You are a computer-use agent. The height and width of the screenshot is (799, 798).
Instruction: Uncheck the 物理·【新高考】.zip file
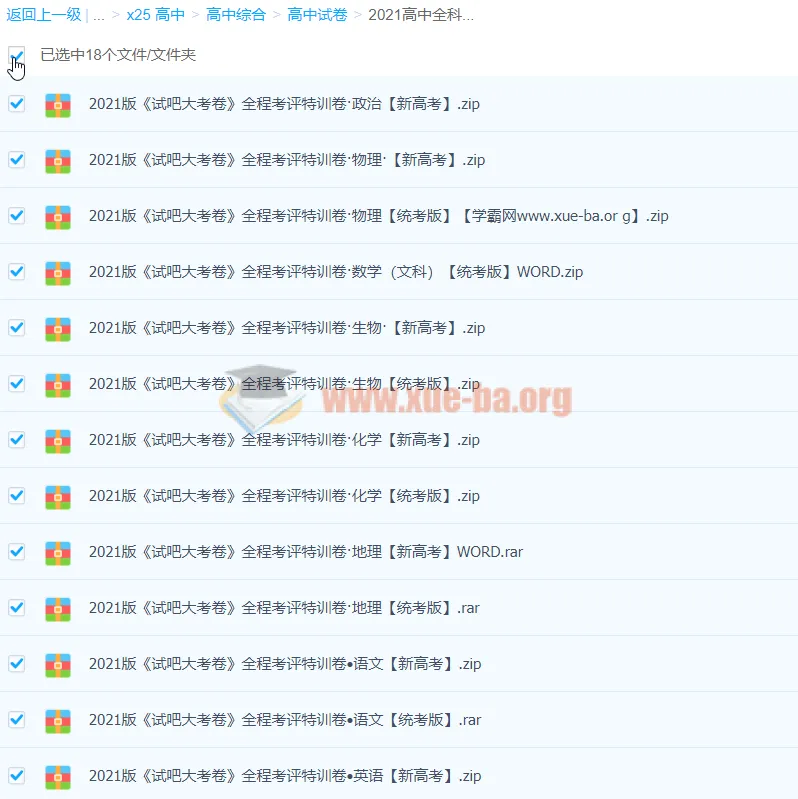pyautogui.click(x=16, y=159)
